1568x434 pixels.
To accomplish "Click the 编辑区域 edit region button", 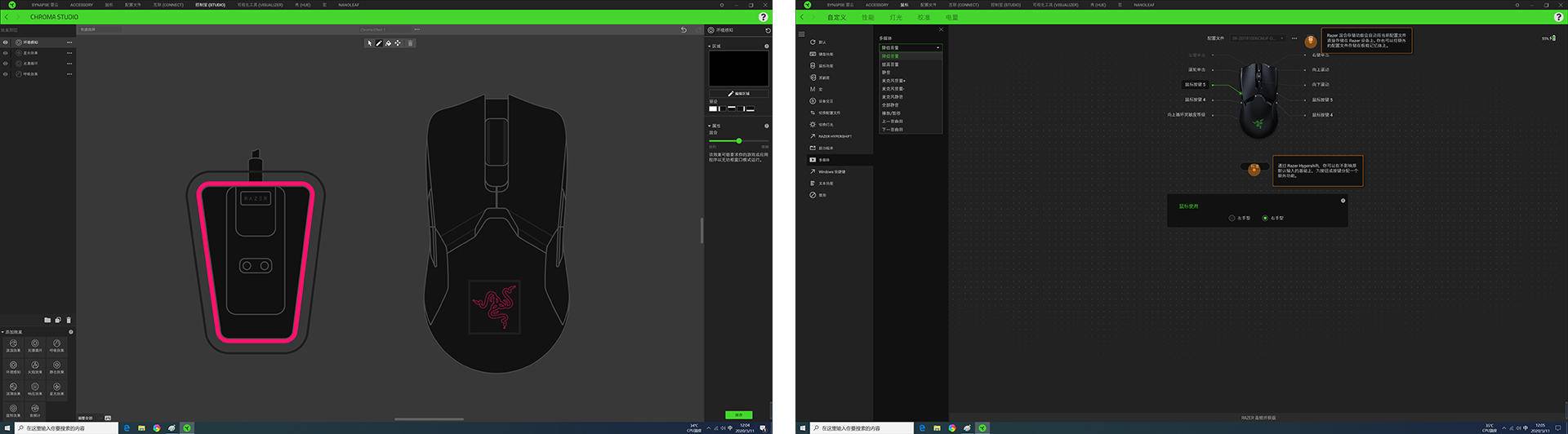I will [738, 94].
